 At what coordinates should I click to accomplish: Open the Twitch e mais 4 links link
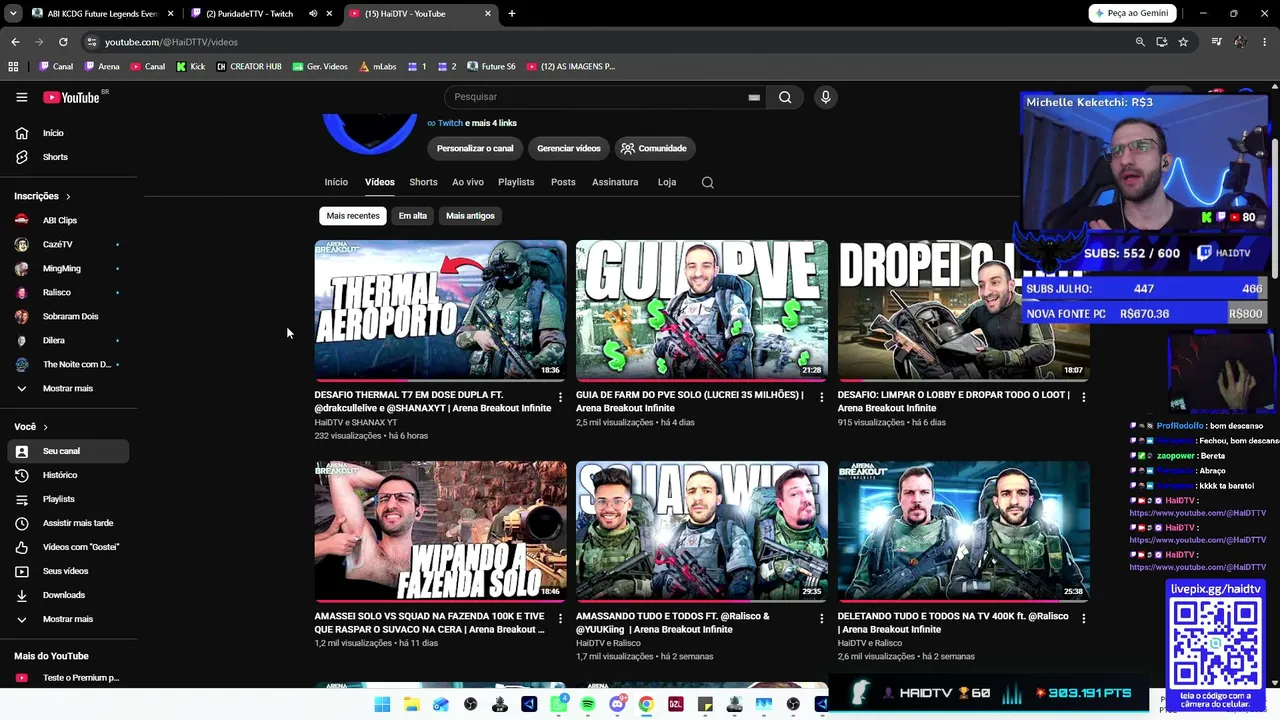click(472, 123)
